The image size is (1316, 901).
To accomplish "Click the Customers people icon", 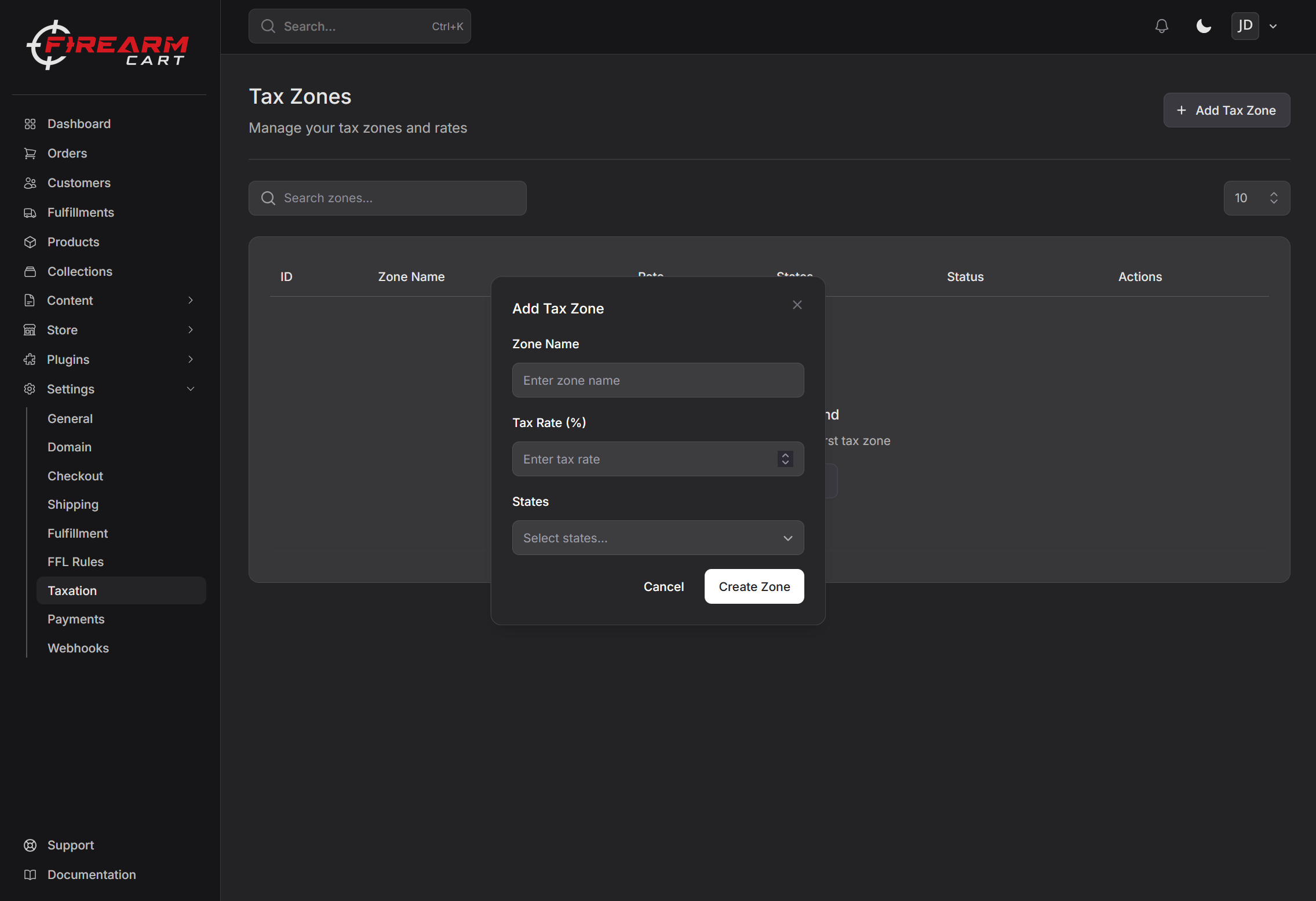I will pyautogui.click(x=30, y=183).
